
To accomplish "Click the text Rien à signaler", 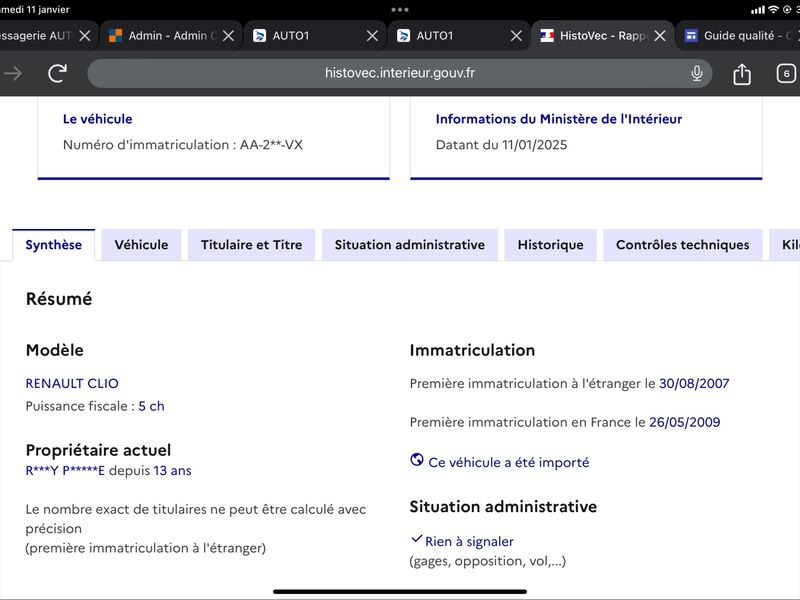I will [469, 541].
